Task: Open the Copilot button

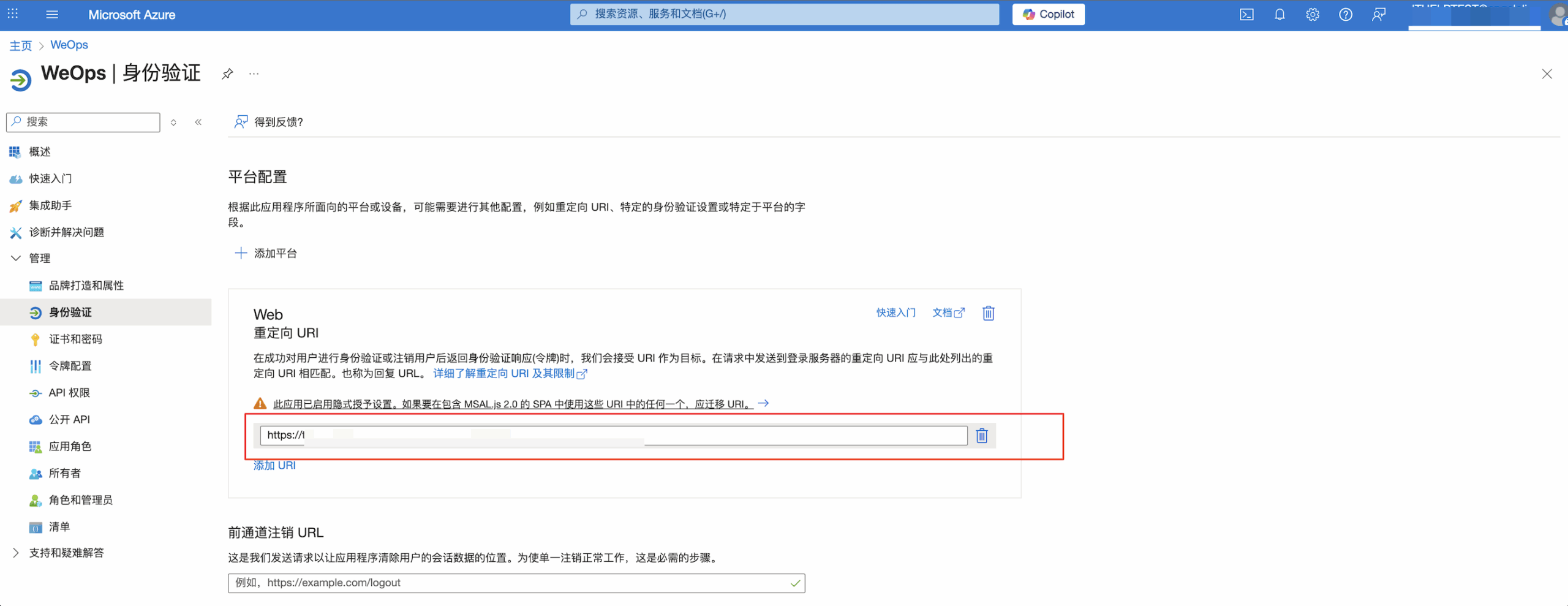Action: pos(1049,14)
